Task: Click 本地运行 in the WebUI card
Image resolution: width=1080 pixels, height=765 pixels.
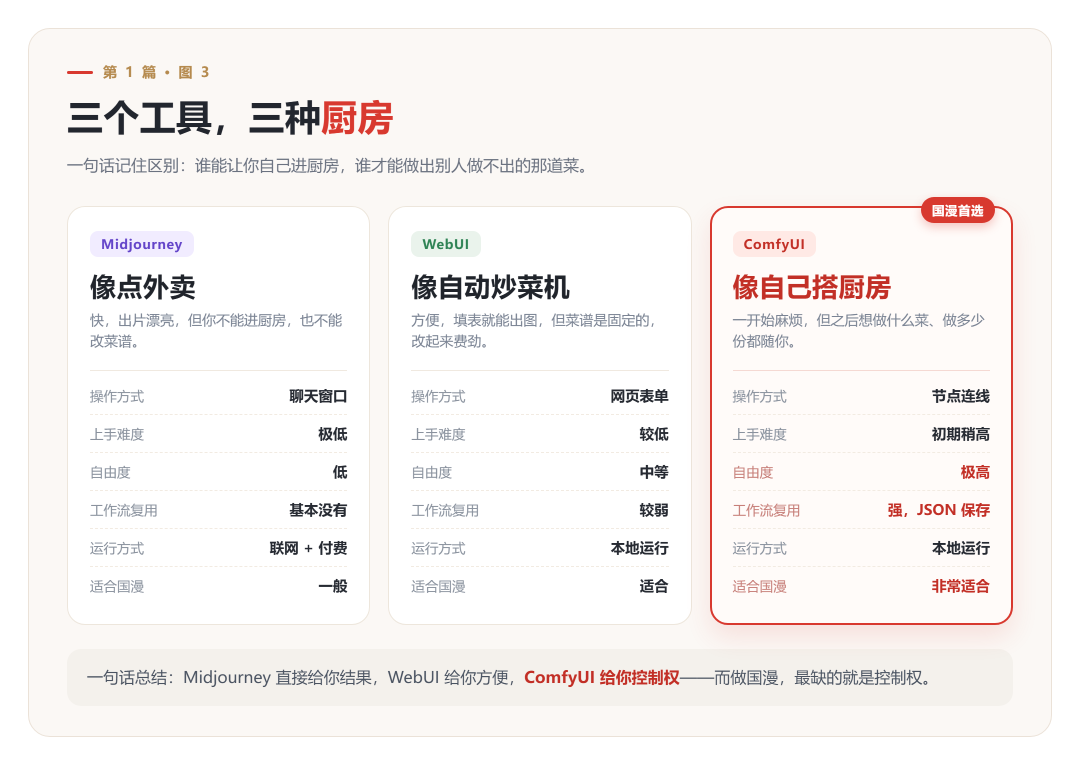Action: (x=639, y=548)
